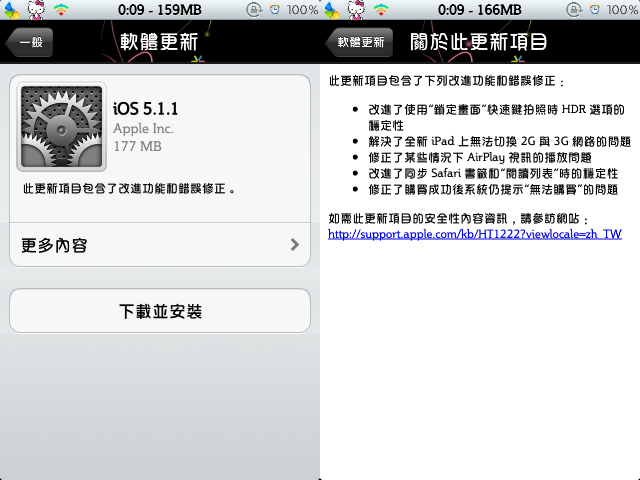Tap the "iOS 5.1.1" title text
The width and height of the screenshot is (640, 480).
(x=146, y=109)
